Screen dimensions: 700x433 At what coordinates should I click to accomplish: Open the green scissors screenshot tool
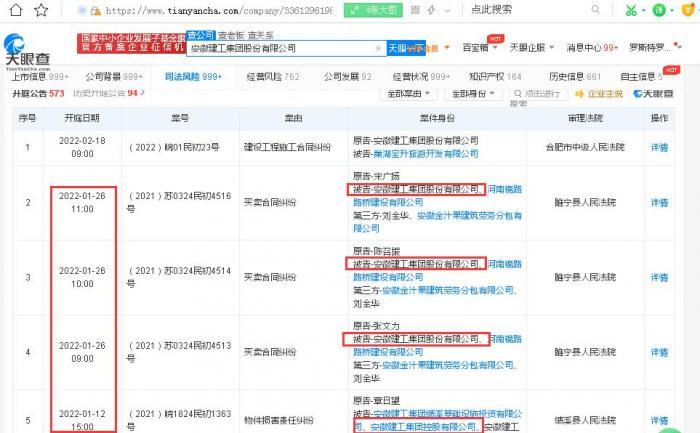tap(631, 10)
